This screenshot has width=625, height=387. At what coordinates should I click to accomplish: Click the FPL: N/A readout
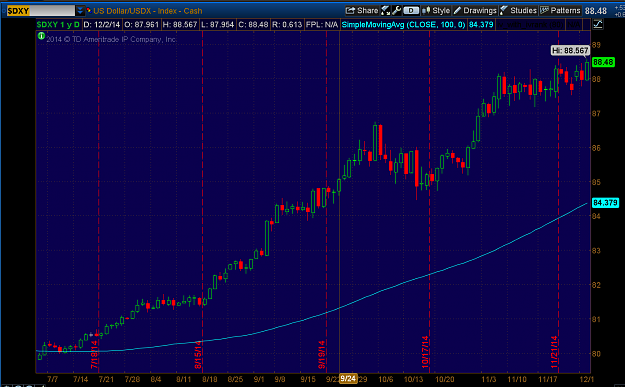[x=322, y=25]
